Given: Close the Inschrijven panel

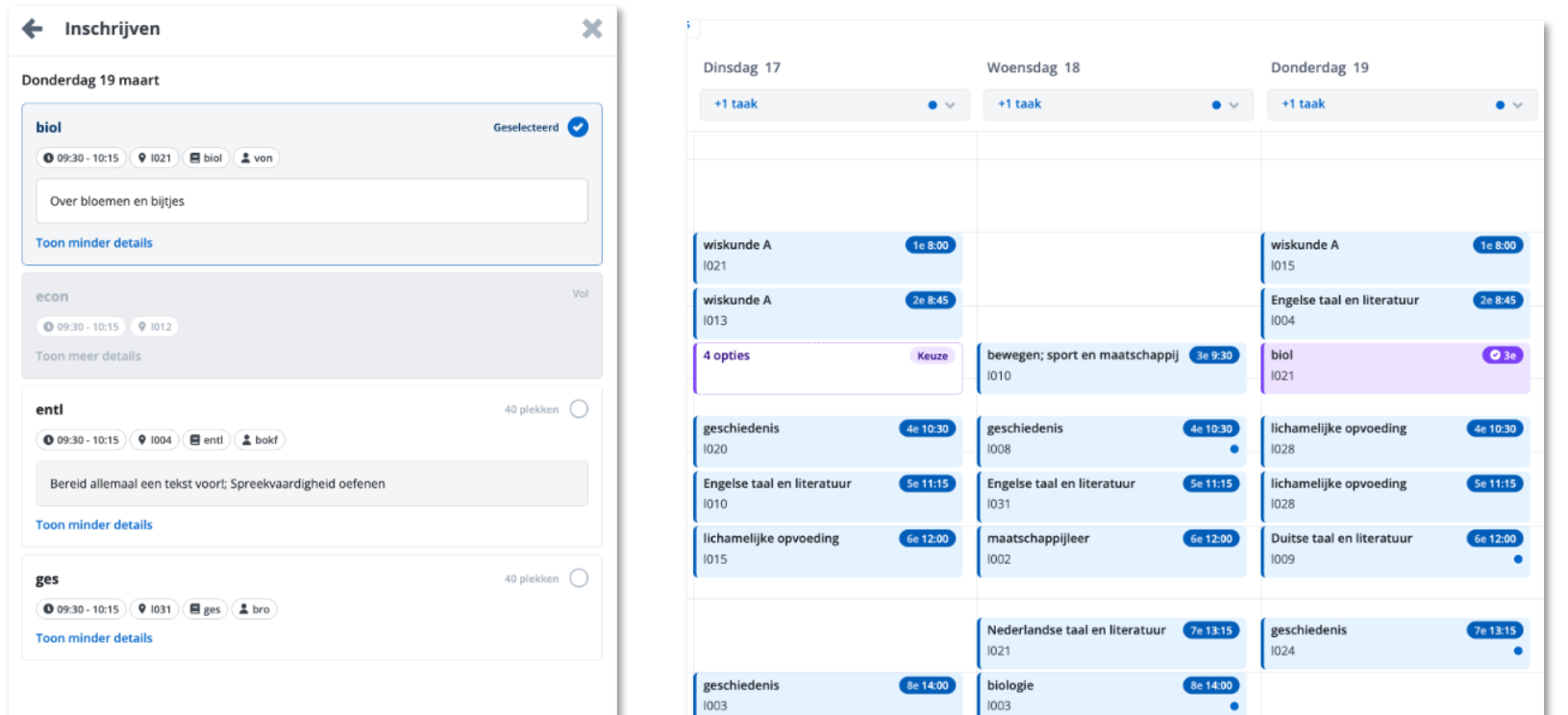Looking at the screenshot, I should [592, 29].
